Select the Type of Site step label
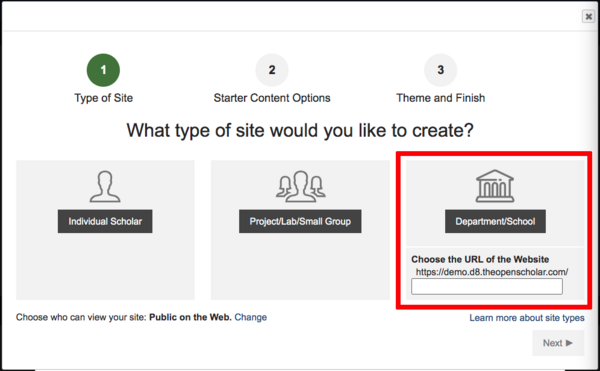This screenshot has height=371, width=600. click(104, 98)
